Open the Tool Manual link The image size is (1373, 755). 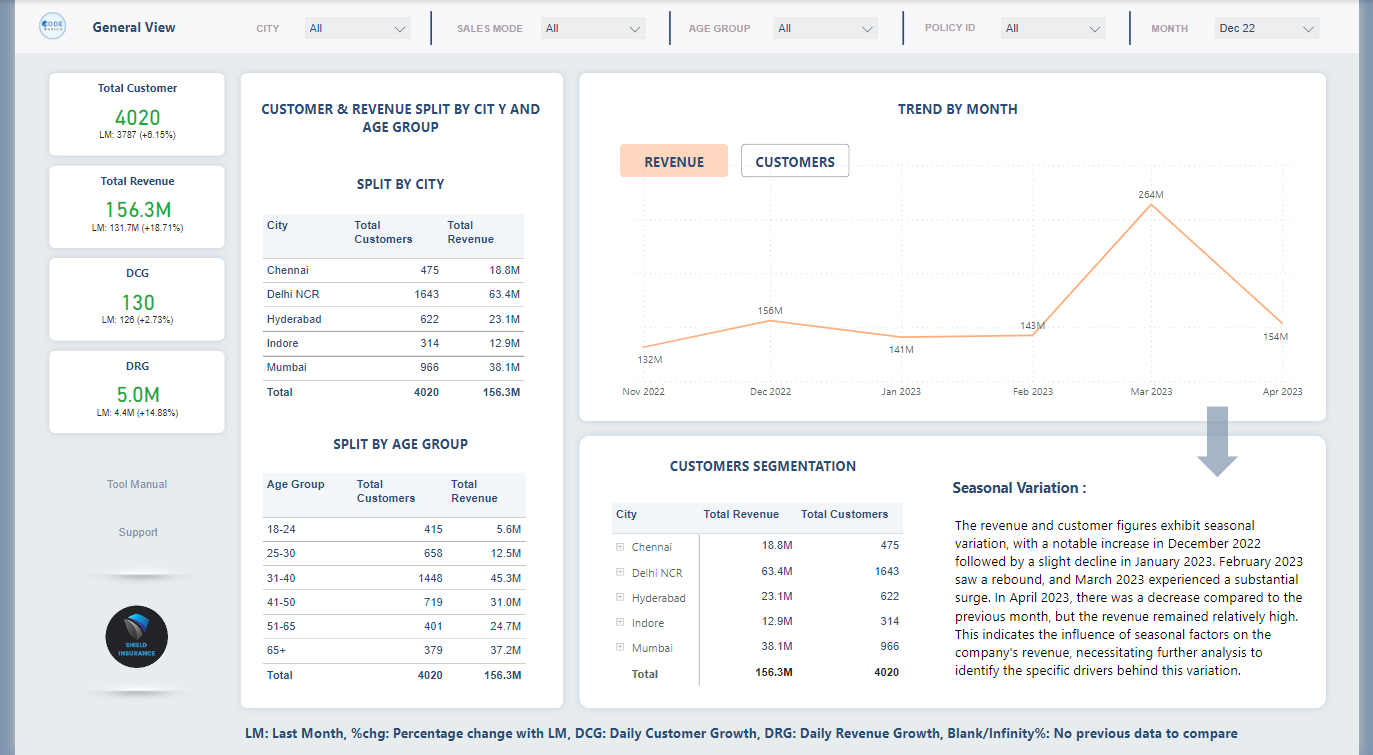pyautogui.click(x=137, y=484)
